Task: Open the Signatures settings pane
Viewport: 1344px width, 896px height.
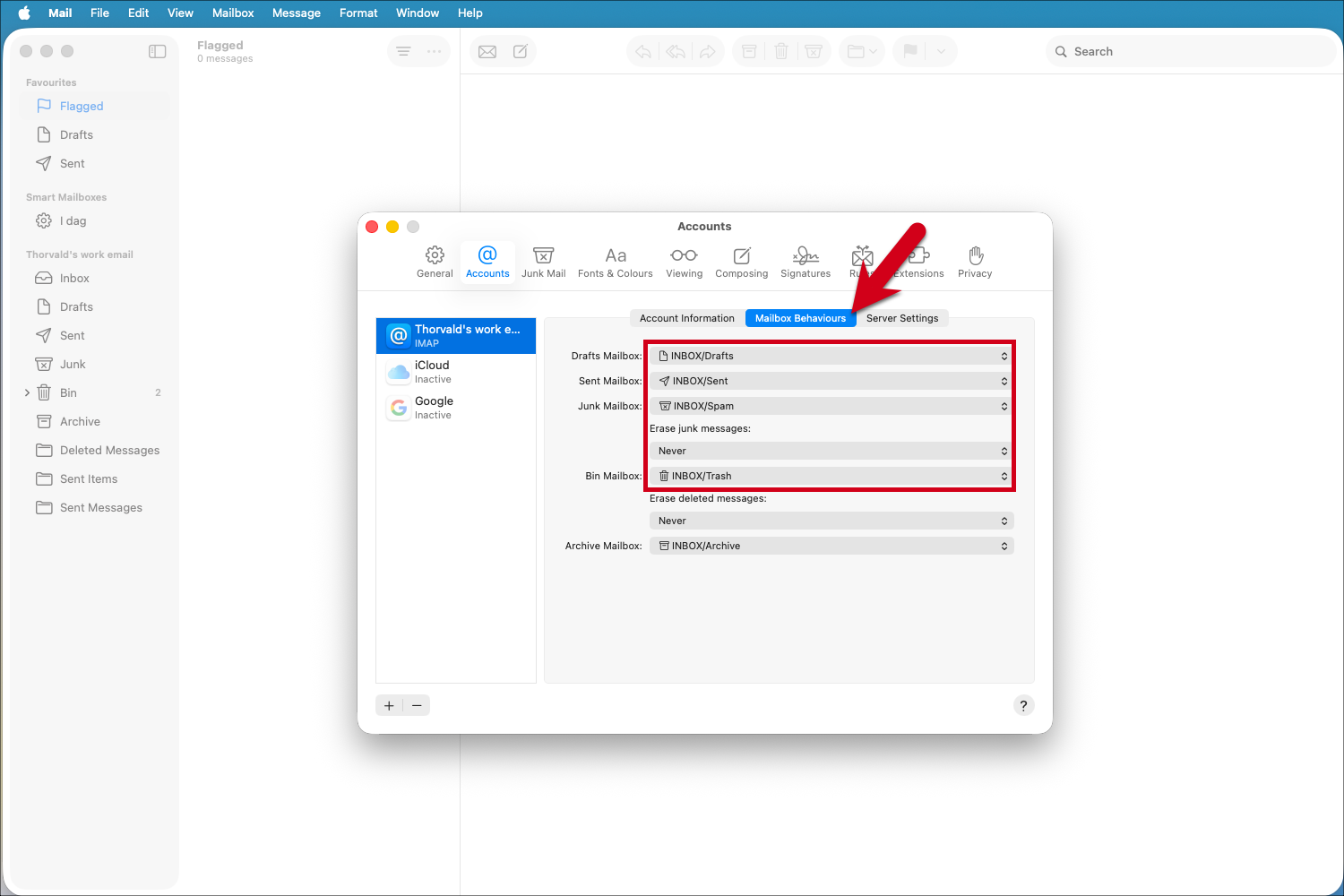Action: click(805, 262)
